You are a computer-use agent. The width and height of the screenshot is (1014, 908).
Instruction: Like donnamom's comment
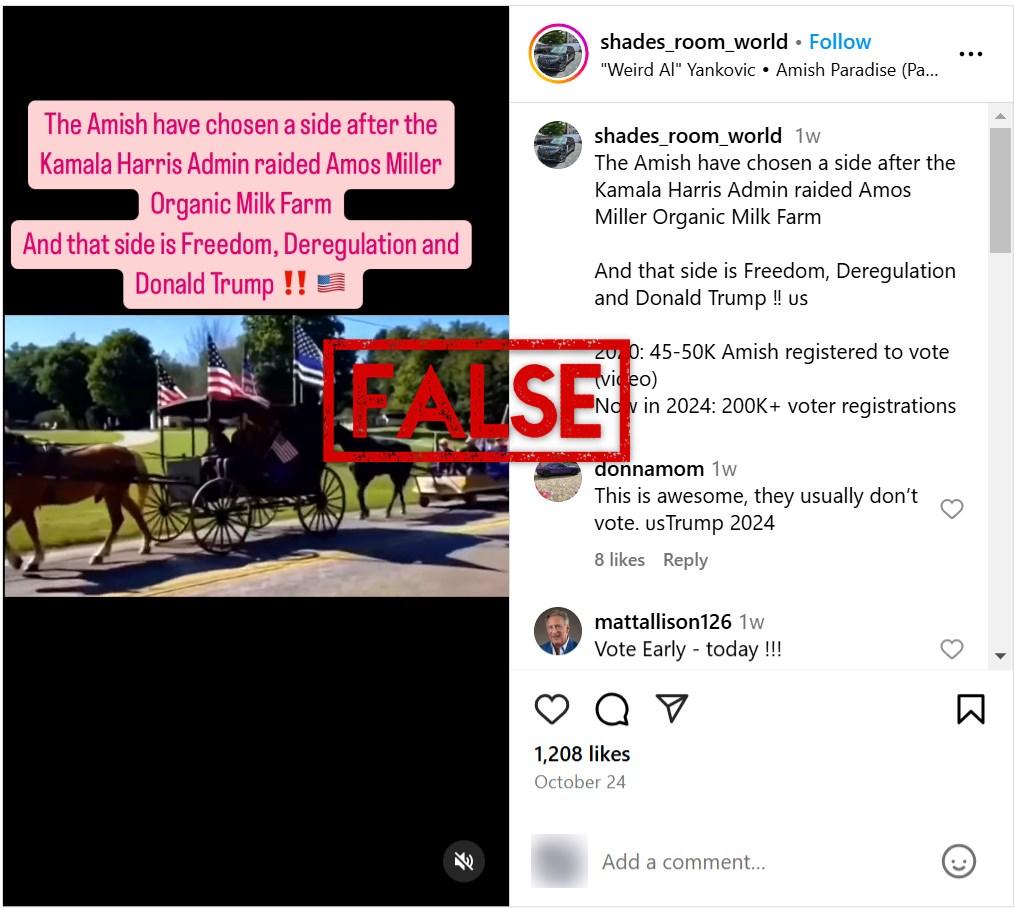pyautogui.click(x=951, y=509)
